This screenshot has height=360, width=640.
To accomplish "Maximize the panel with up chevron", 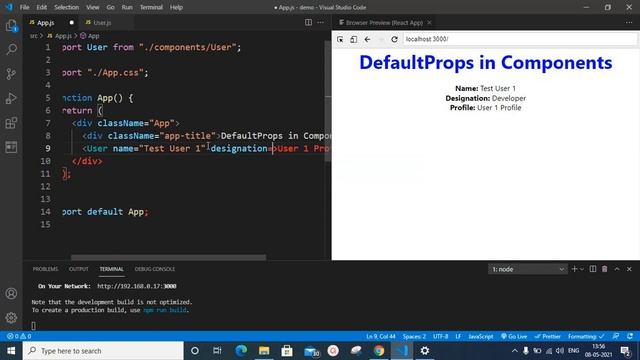I will click(x=617, y=269).
